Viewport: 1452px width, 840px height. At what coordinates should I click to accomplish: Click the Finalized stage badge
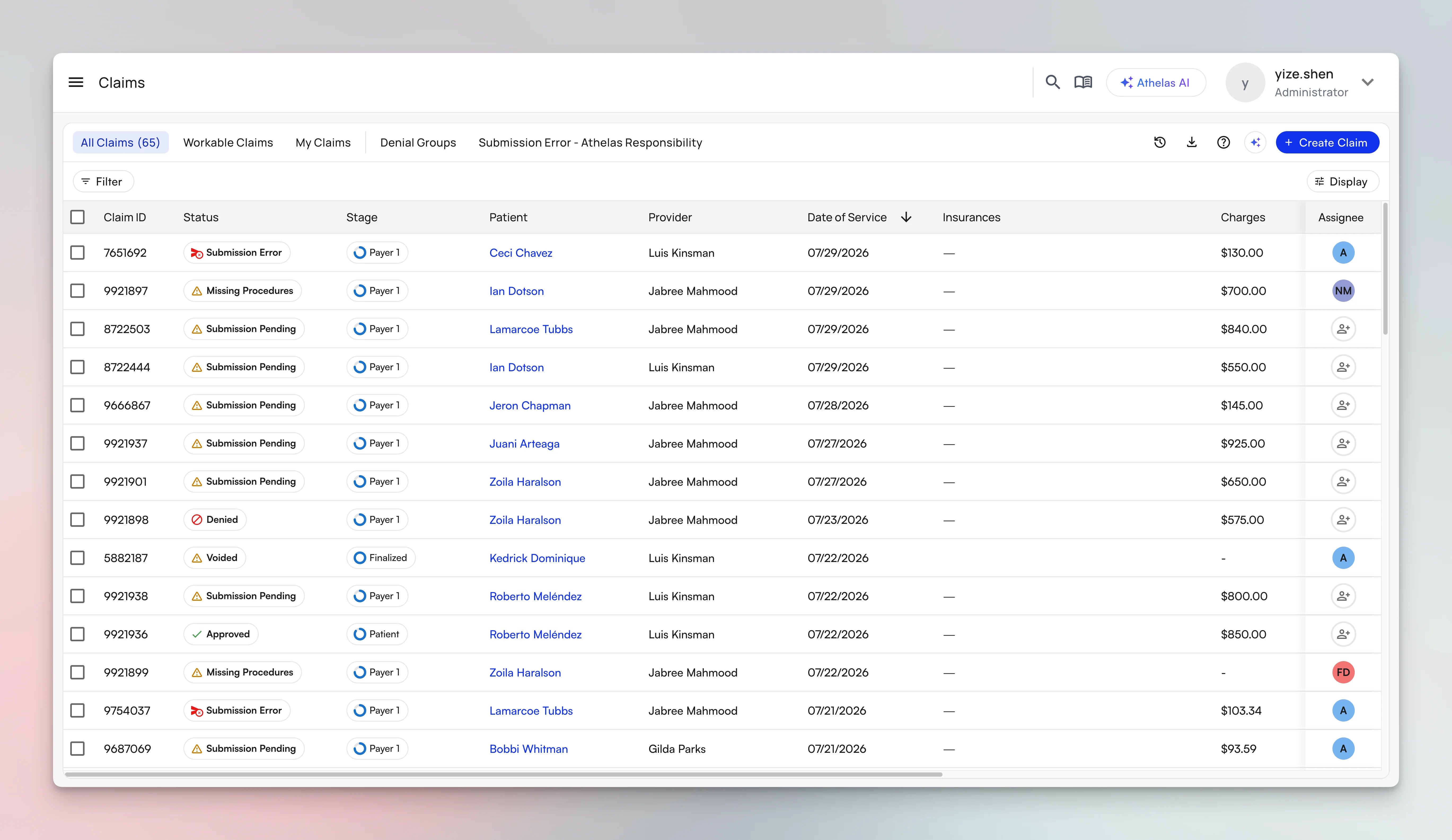click(x=381, y=558)
